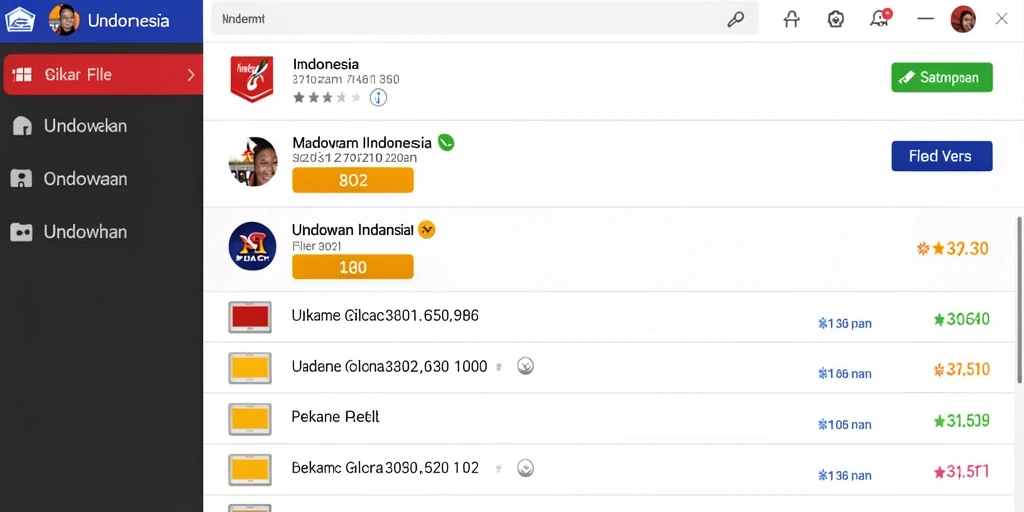1024x512 pixels.
Task: Open the red flag thumbnail of Ulkame Gilcac
Action: tap(249, 317)
